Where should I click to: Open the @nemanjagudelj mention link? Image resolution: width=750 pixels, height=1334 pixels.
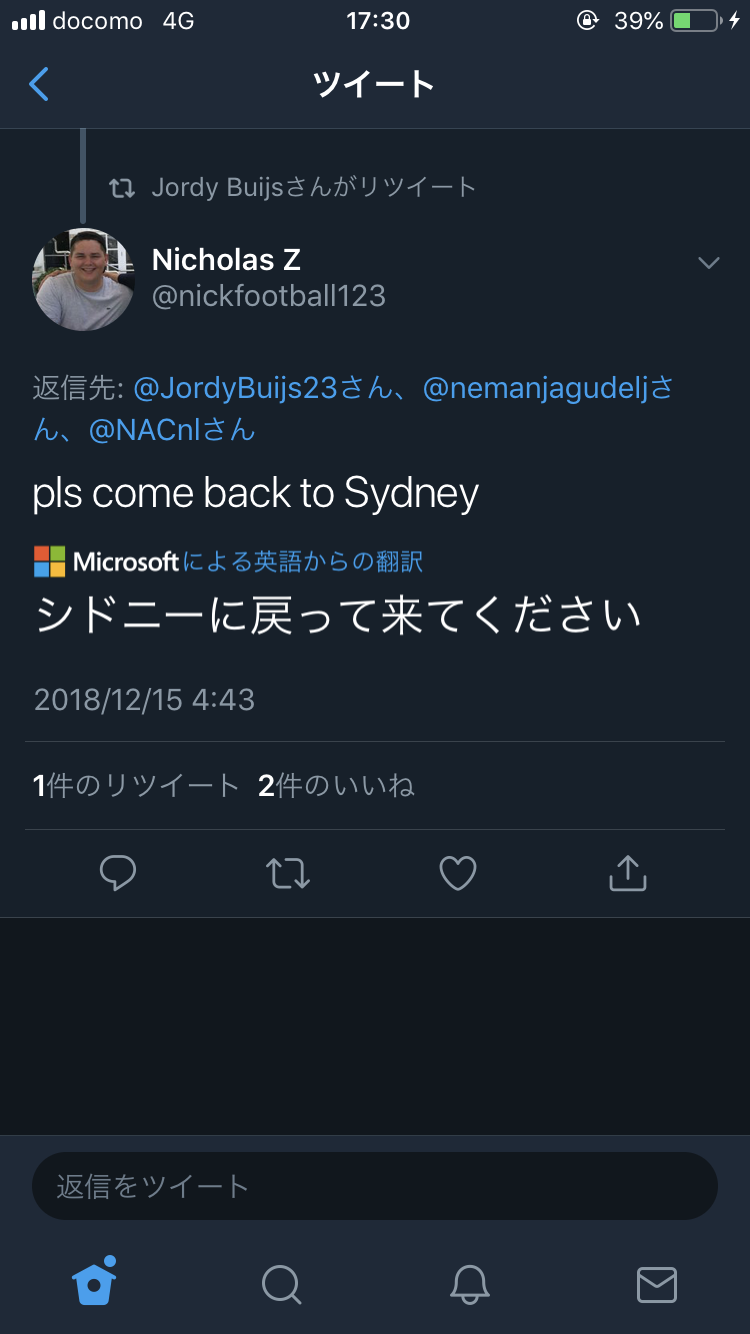[535, 388]
